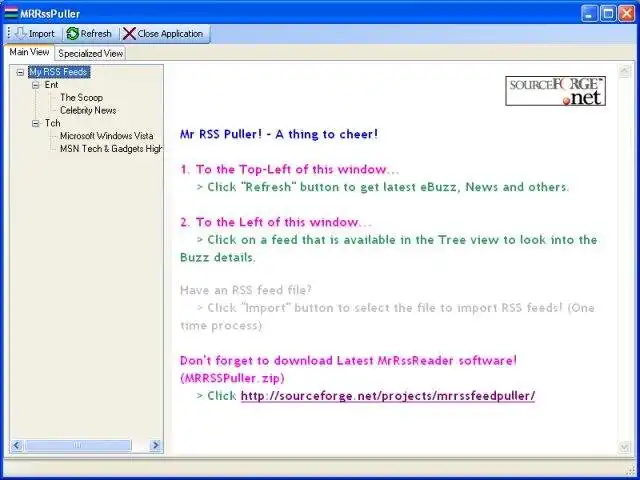Close the window with the title bar X

(627, 13)
